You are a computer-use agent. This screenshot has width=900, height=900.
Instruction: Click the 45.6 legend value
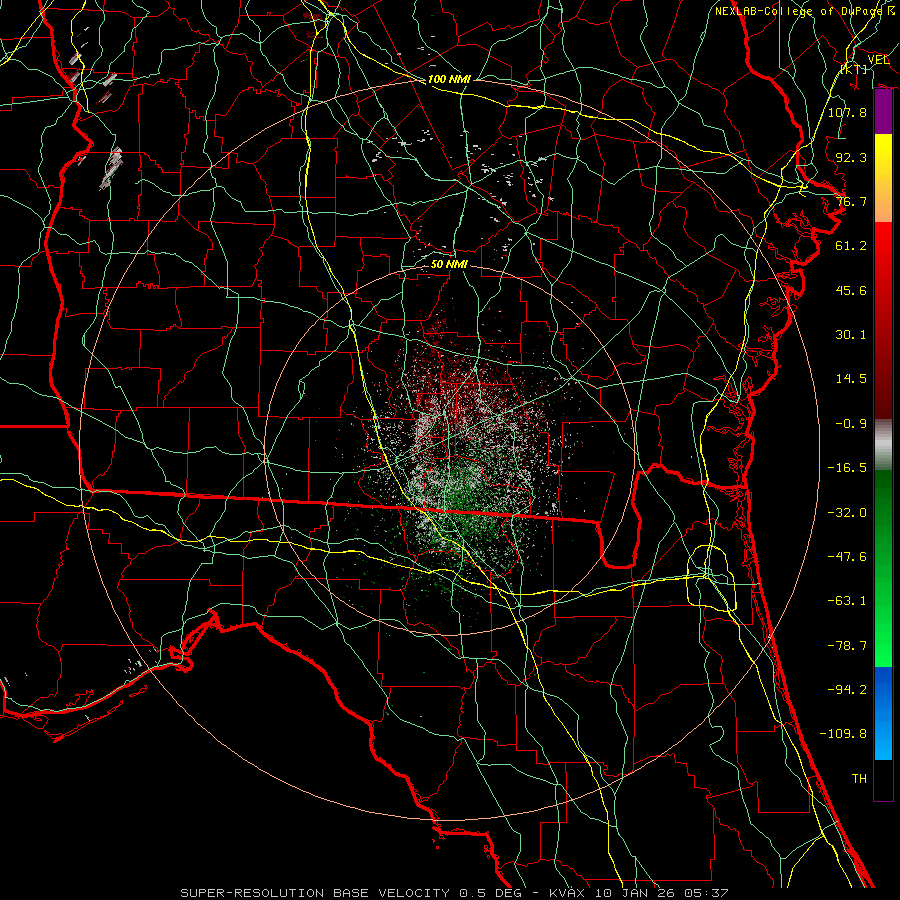[x=851, y=290]
